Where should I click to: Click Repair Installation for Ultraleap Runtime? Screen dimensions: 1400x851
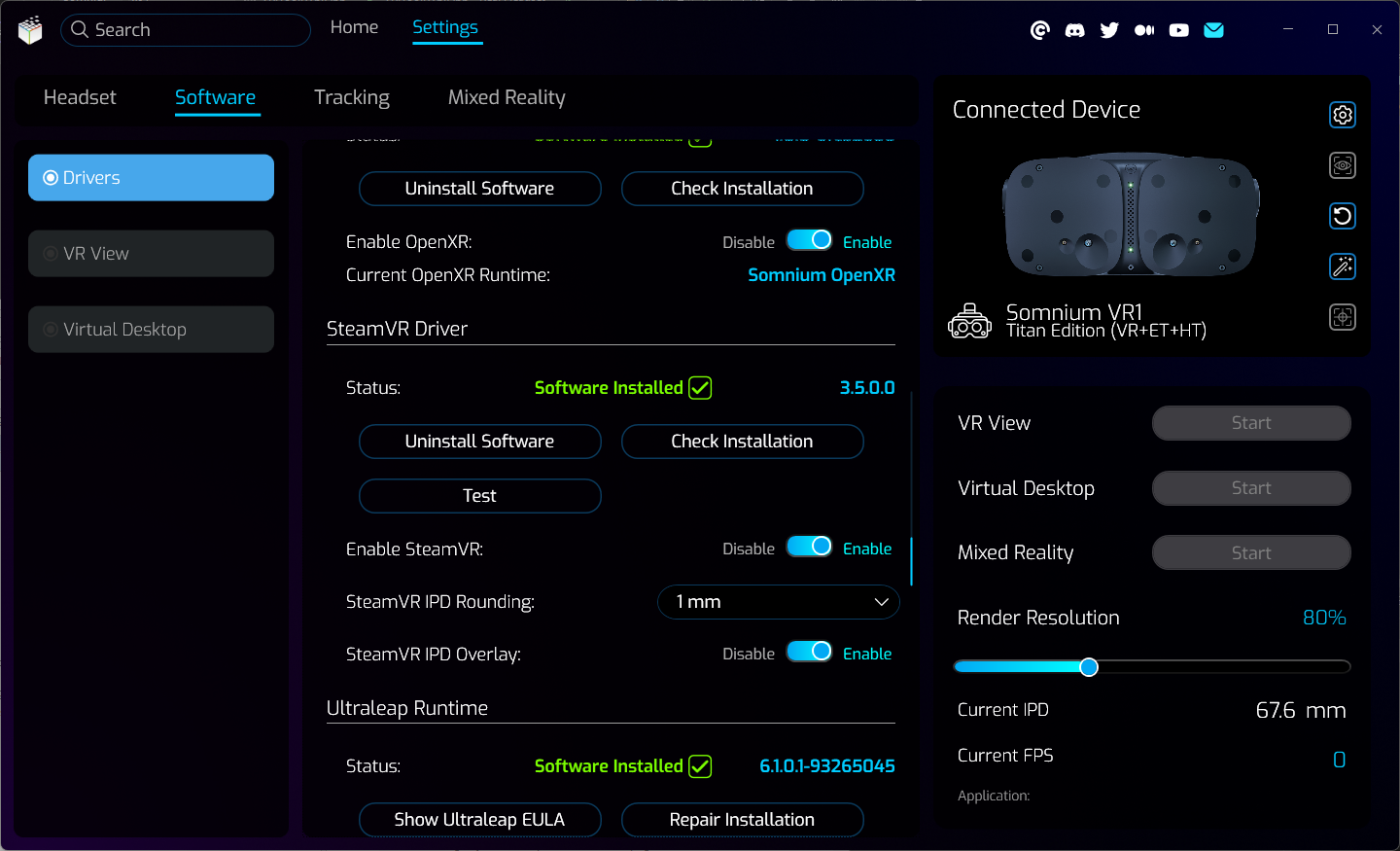coord(742,820)
